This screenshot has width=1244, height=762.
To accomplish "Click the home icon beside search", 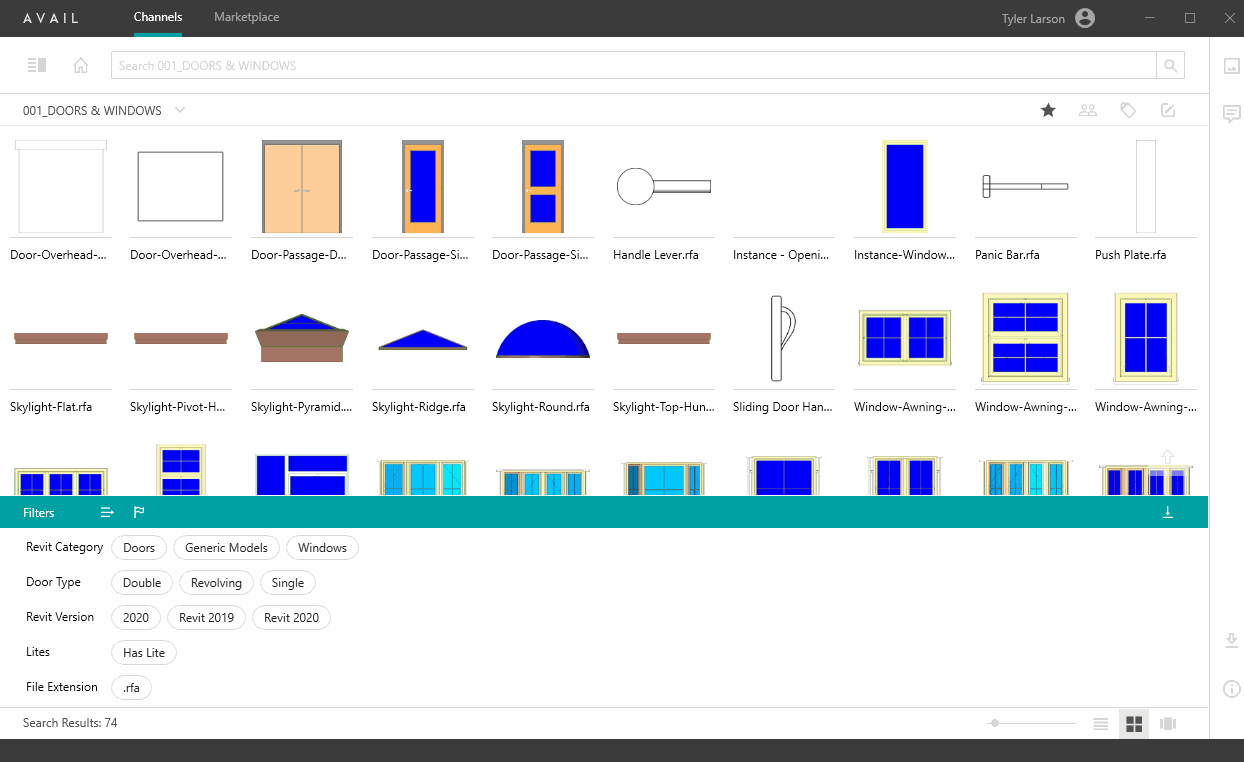I will (81, 66).
